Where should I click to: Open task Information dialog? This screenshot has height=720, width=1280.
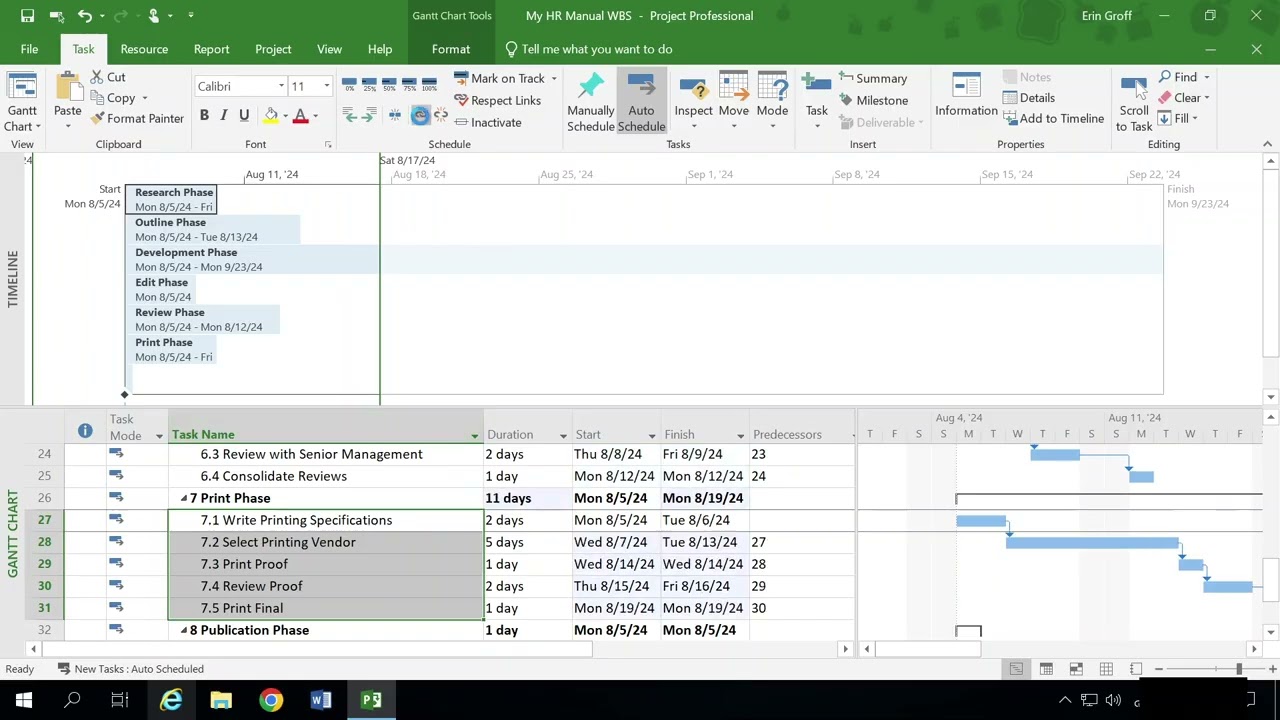coord(966,97)
